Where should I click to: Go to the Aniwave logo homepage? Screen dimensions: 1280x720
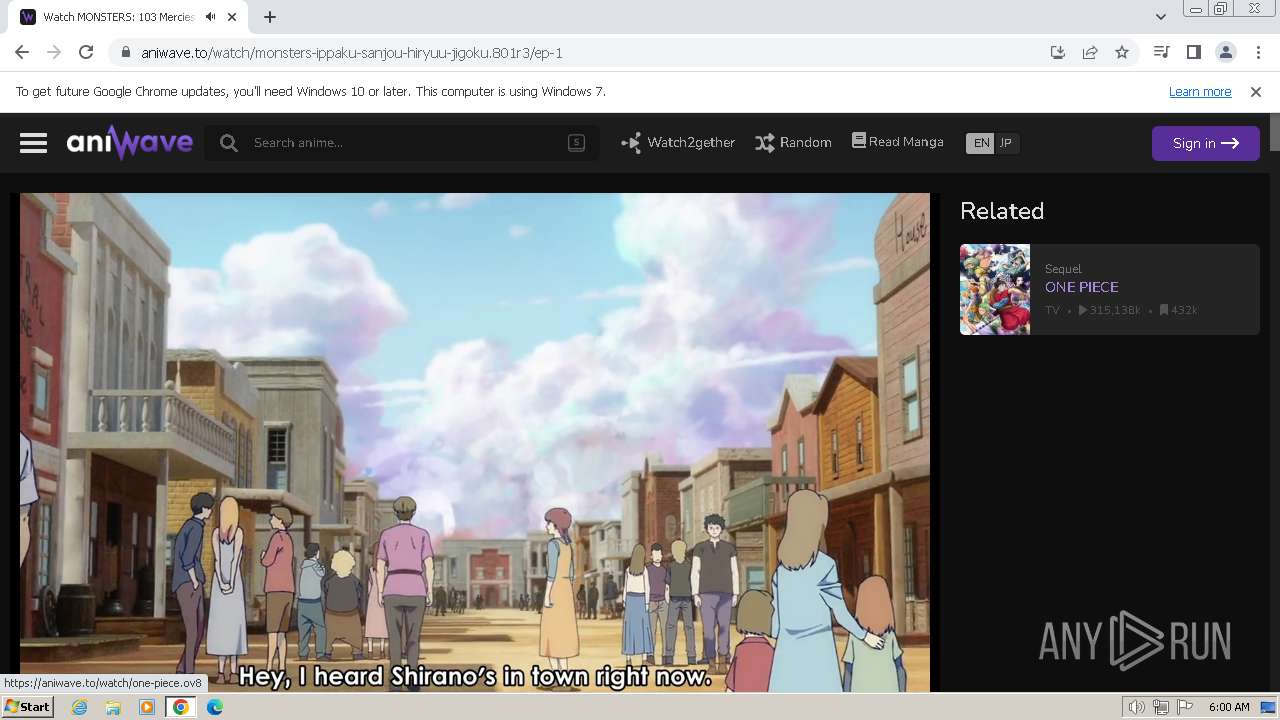pos(130,143)
